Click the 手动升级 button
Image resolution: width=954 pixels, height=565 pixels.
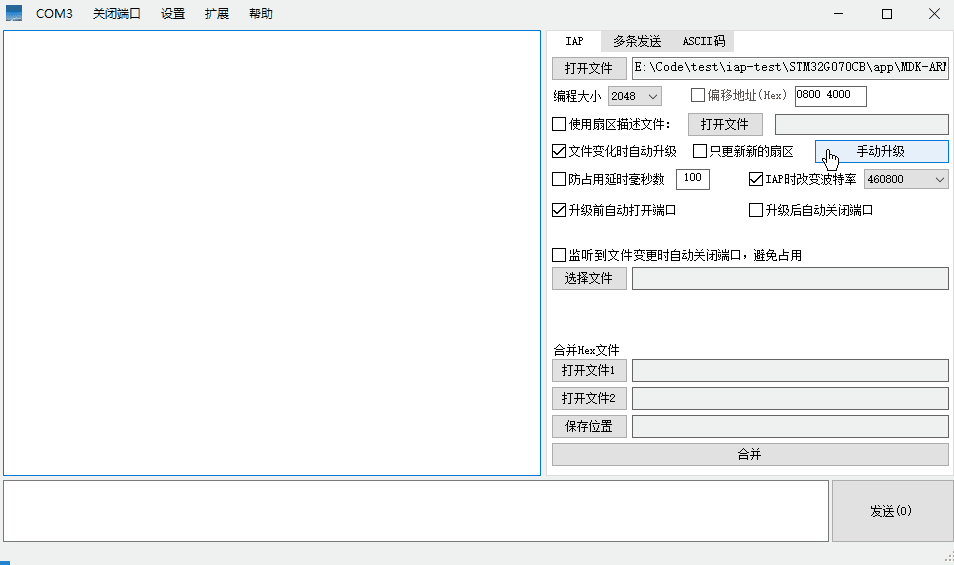(881, 151)
